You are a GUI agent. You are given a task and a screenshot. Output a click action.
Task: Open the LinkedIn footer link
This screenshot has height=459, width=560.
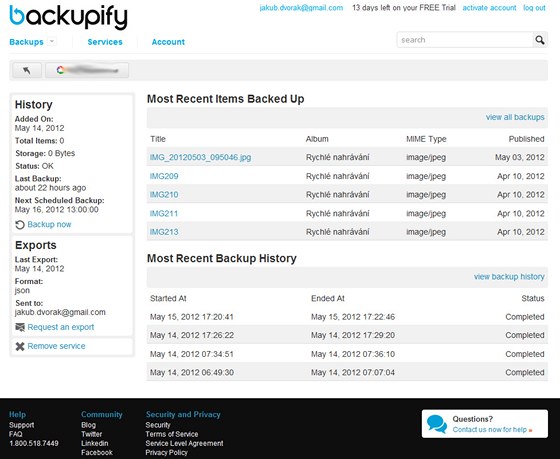[94, 443]
